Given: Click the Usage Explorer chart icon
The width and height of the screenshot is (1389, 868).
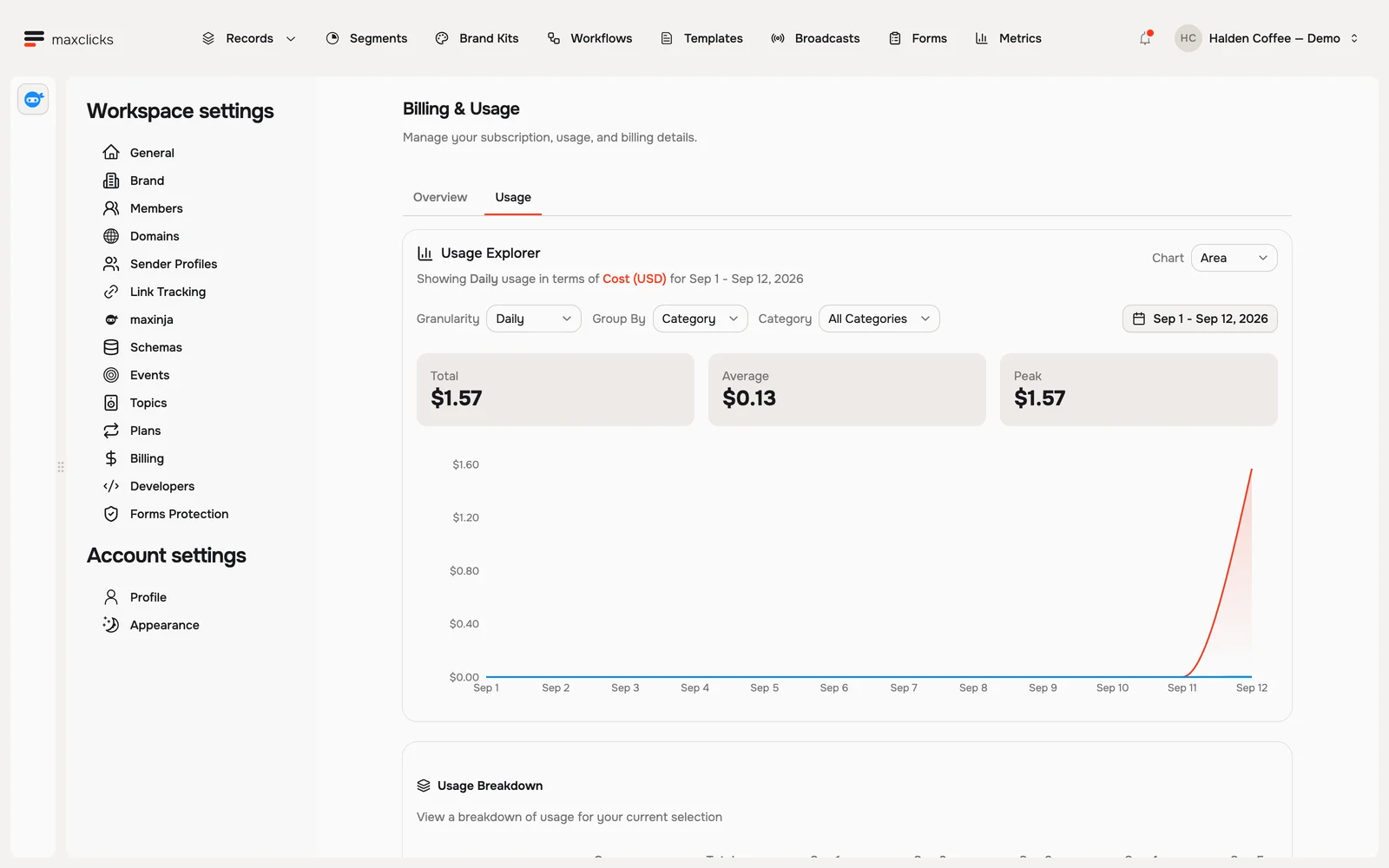Looking at the screenshot, I should 425,253.
